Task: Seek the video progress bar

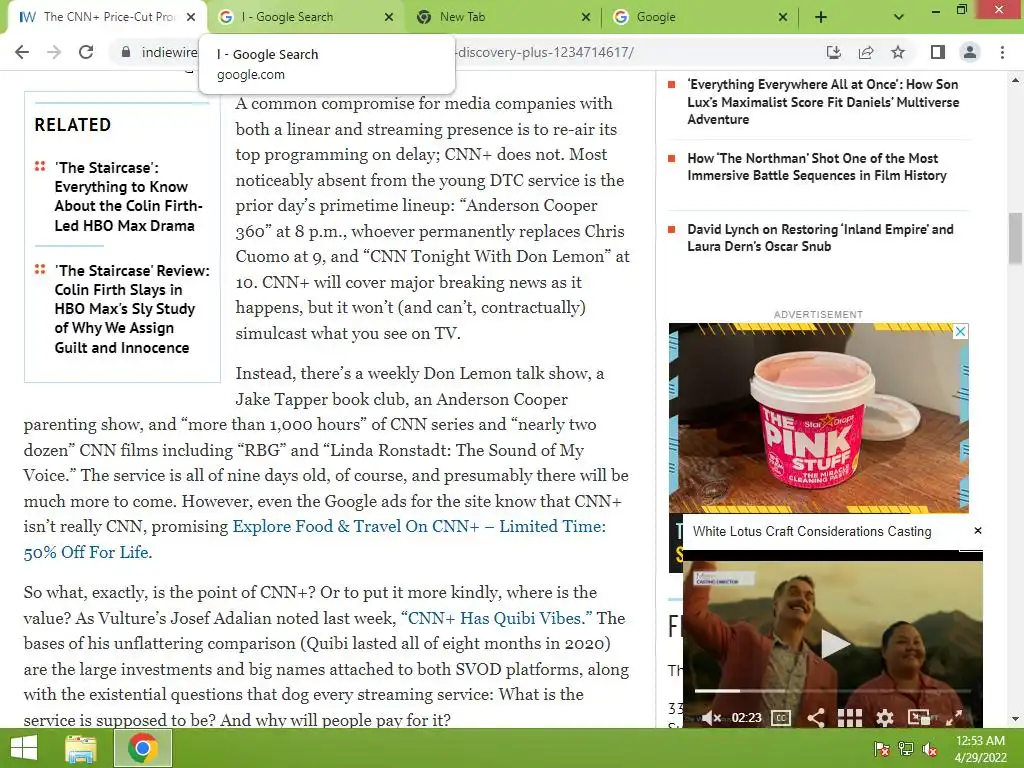Action: point(833,690)
